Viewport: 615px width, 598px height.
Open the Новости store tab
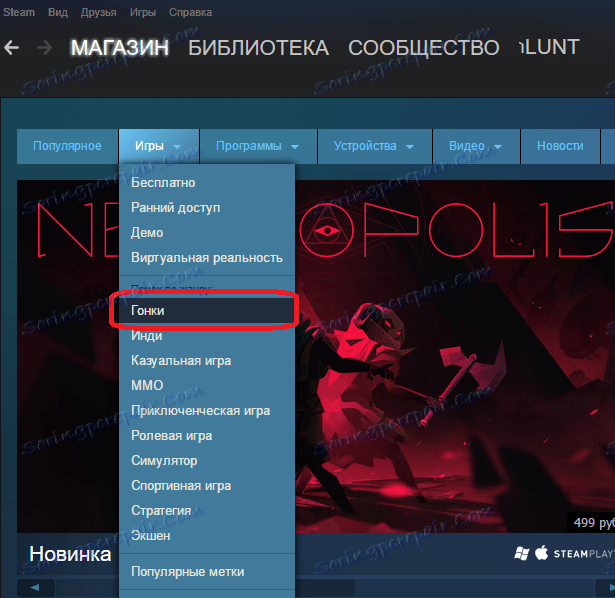(x=560, y=146)
